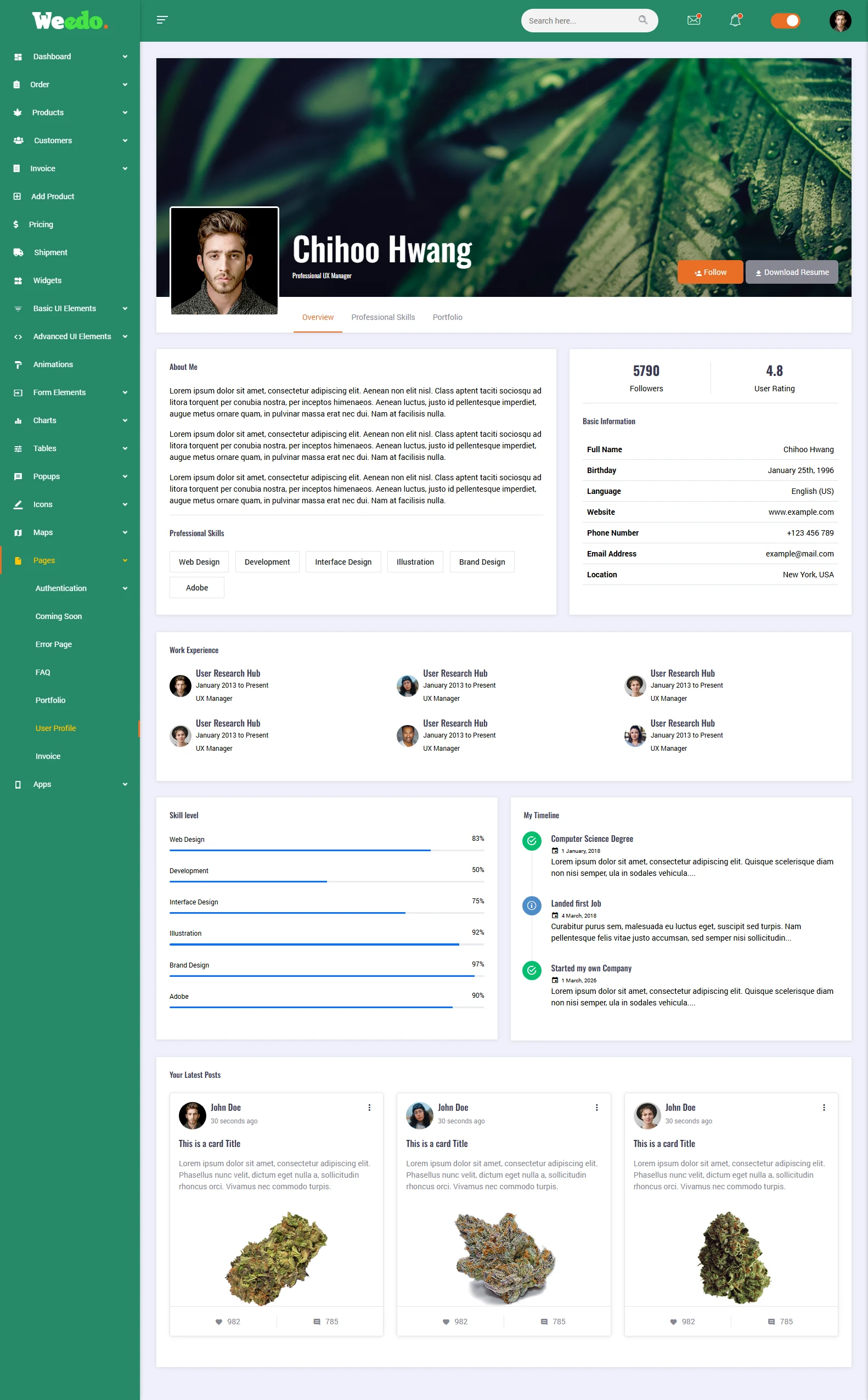Image resolution: width=868 pixels, height=1400 pixels.
Task: Collapse the Pages menu chevron
Action: 125,560
